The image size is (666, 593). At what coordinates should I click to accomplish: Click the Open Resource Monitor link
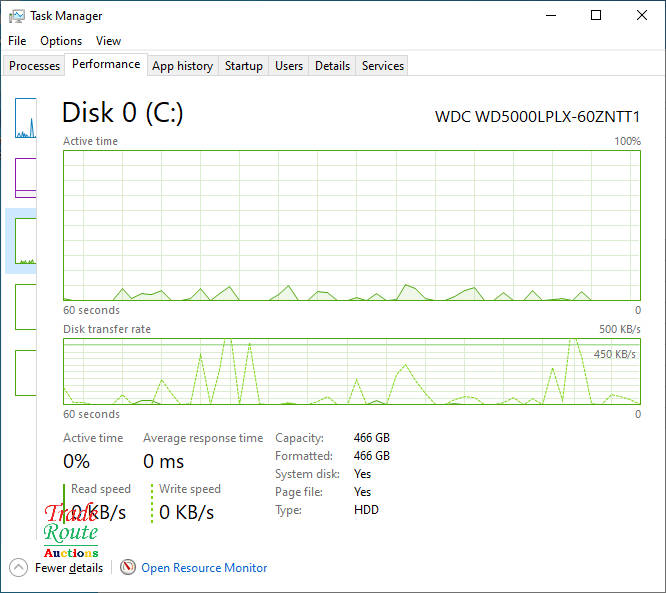204,567
